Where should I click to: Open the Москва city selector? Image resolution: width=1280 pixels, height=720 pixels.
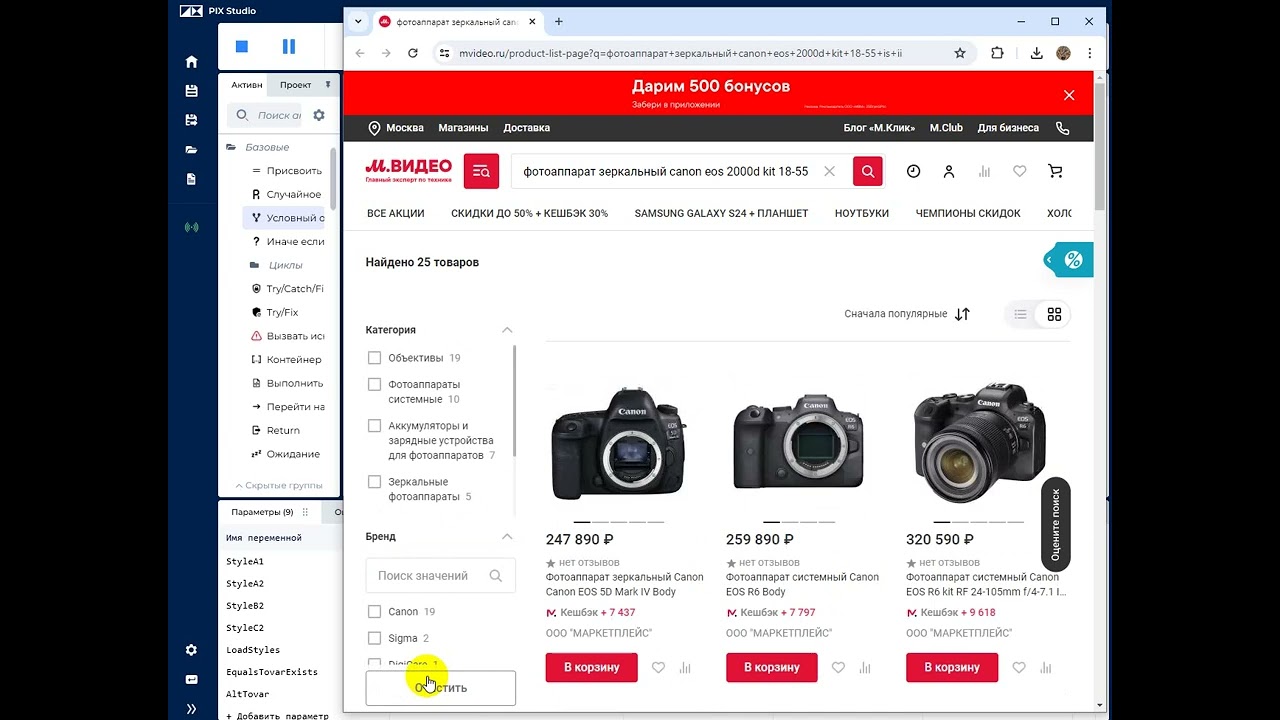[x=396, y=128]
